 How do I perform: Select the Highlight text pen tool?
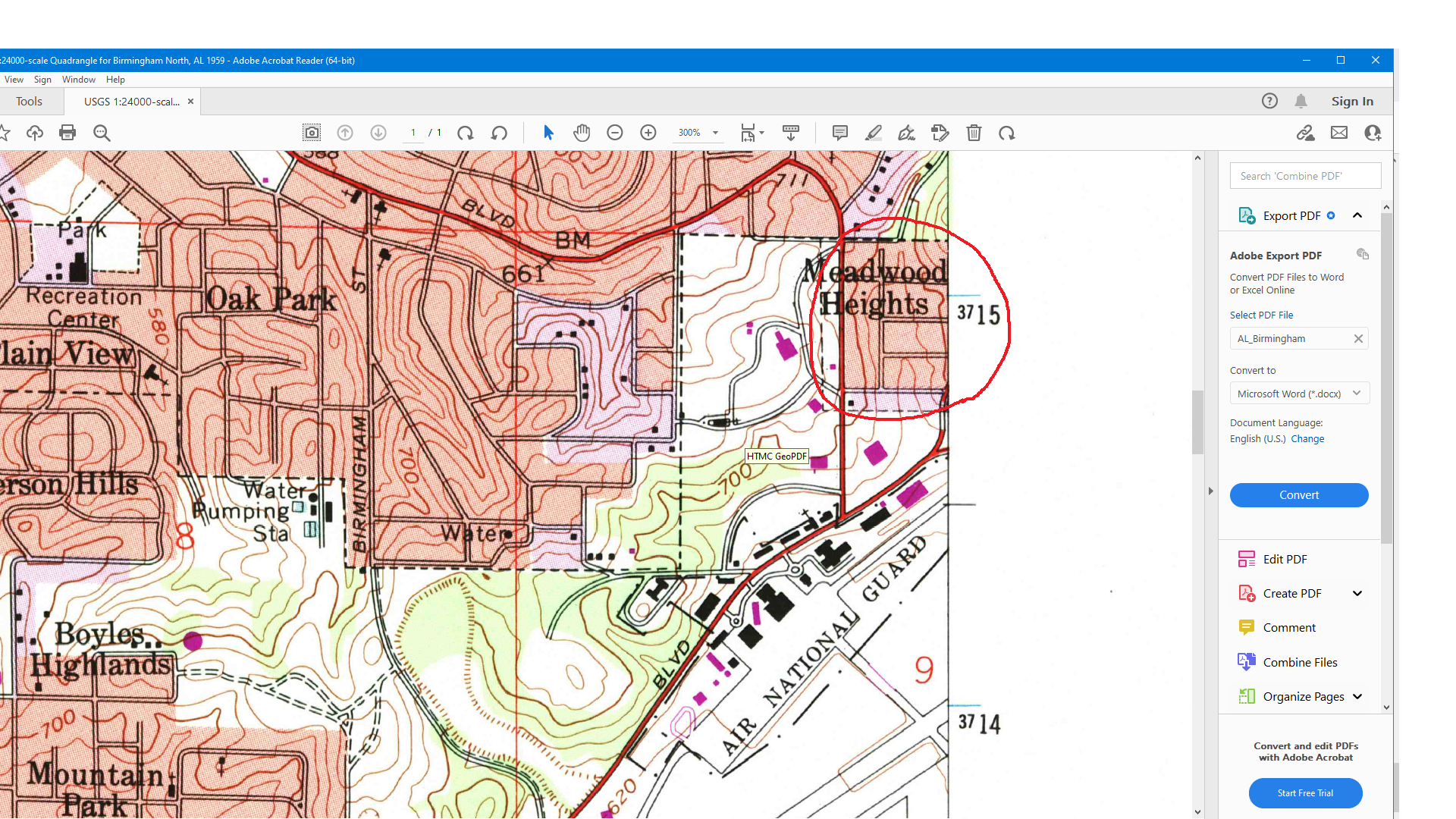point(874,133)
